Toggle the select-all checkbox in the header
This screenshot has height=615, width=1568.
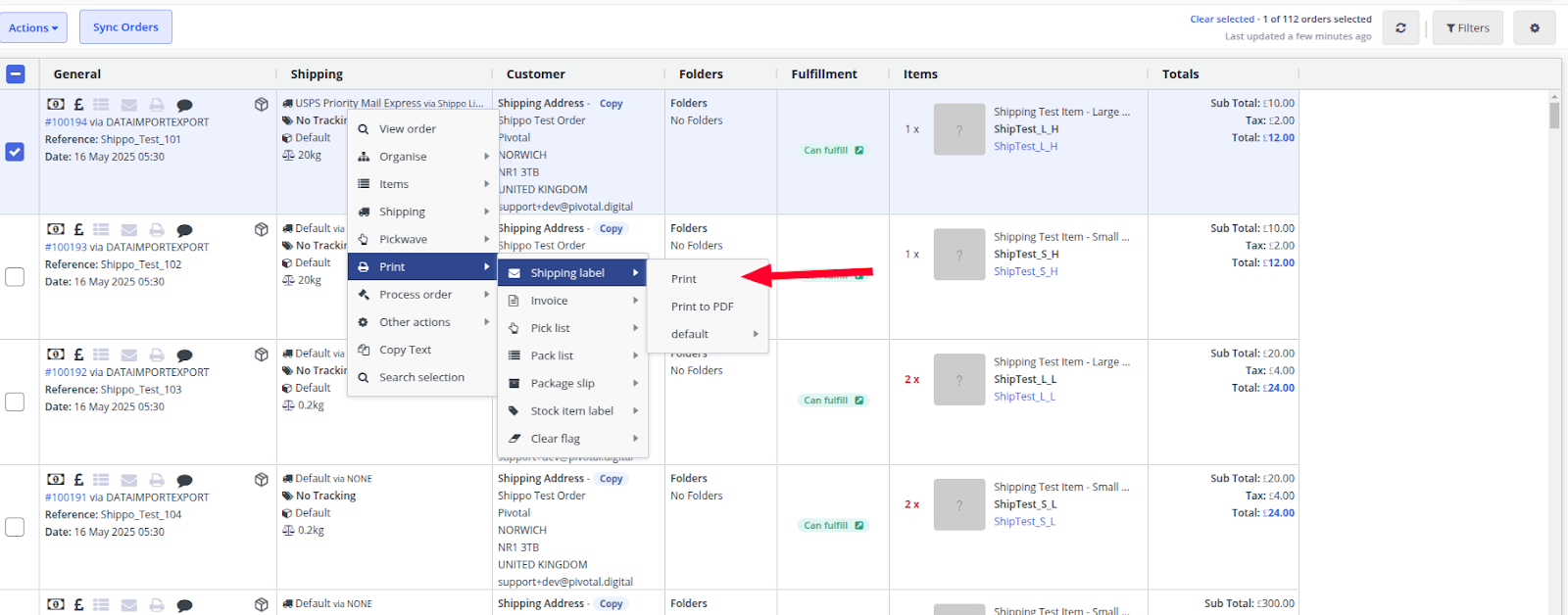click(16, 73)
